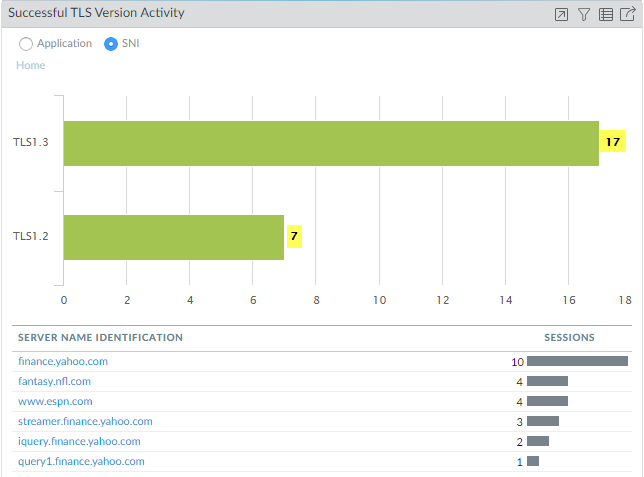Open the fantasy.nfl.com link
644x477 pixels.
tap(55, 381)
